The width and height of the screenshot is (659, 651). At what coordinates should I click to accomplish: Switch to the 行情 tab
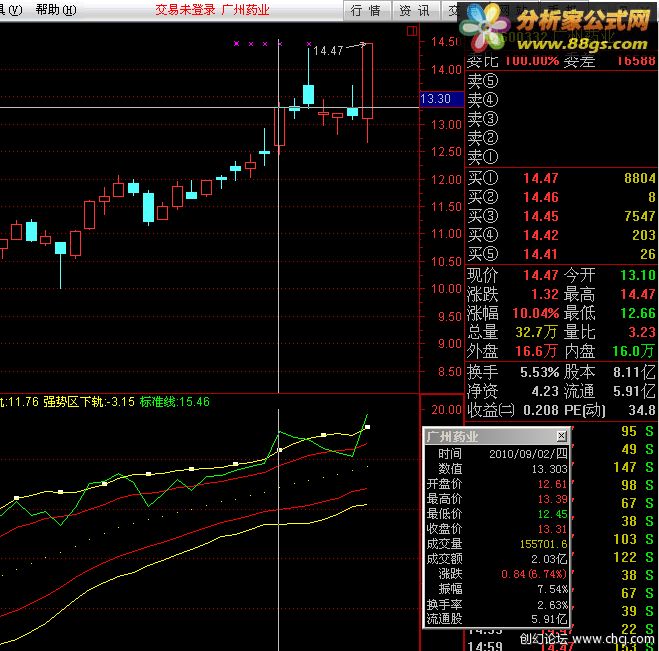(366, 10)
